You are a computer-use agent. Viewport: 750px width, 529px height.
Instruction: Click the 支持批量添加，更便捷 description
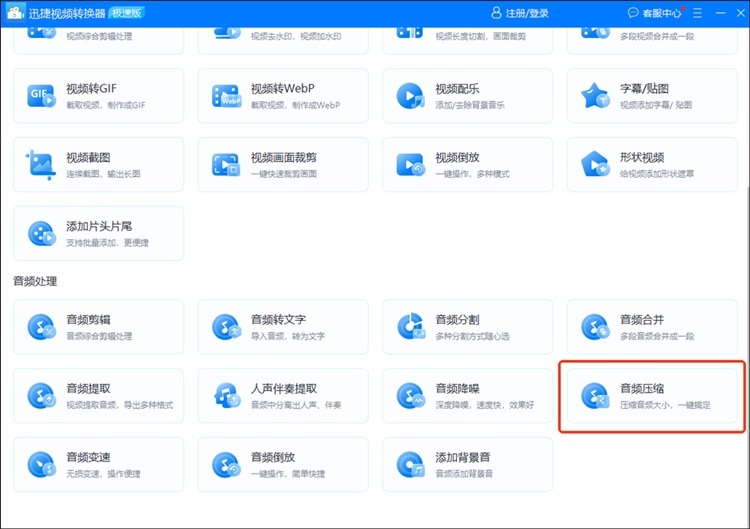click(x=107, y=243)
